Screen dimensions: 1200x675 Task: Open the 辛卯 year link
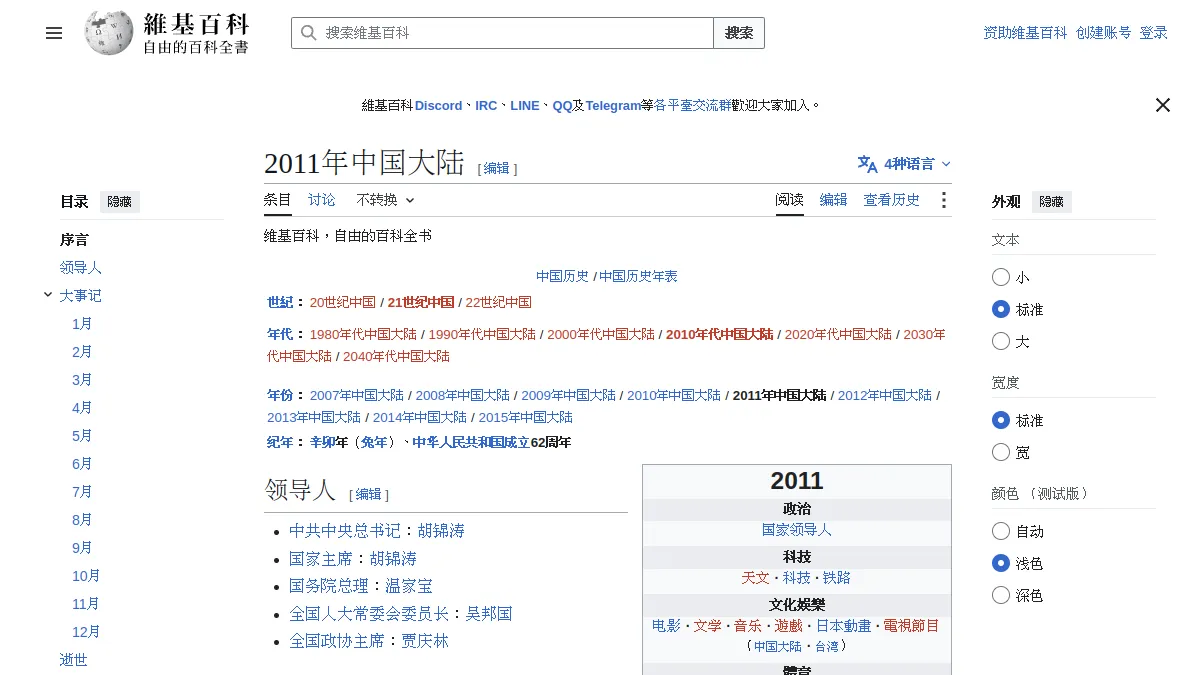(322, 442)
